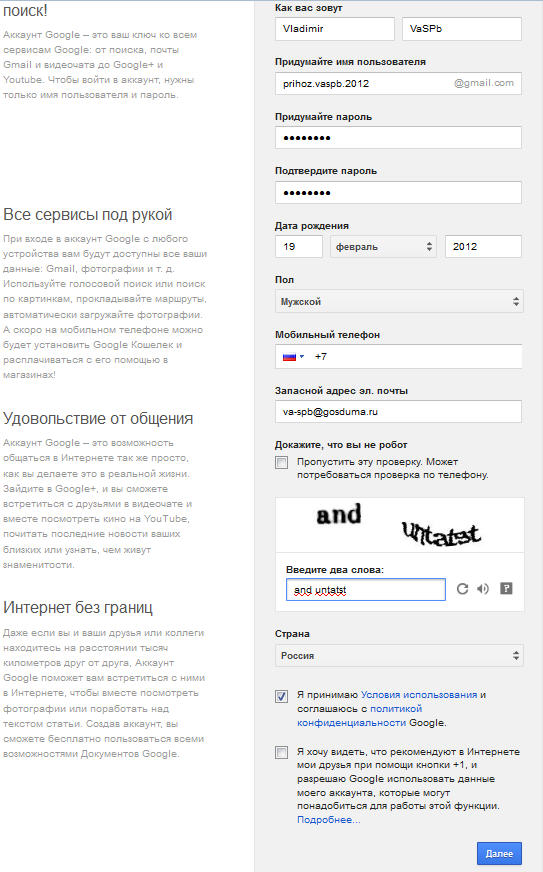Image resolution: width=543 pixels, height=872 pixels.
Task: Click the Russian flag country code selector
Action: point(293,356)
